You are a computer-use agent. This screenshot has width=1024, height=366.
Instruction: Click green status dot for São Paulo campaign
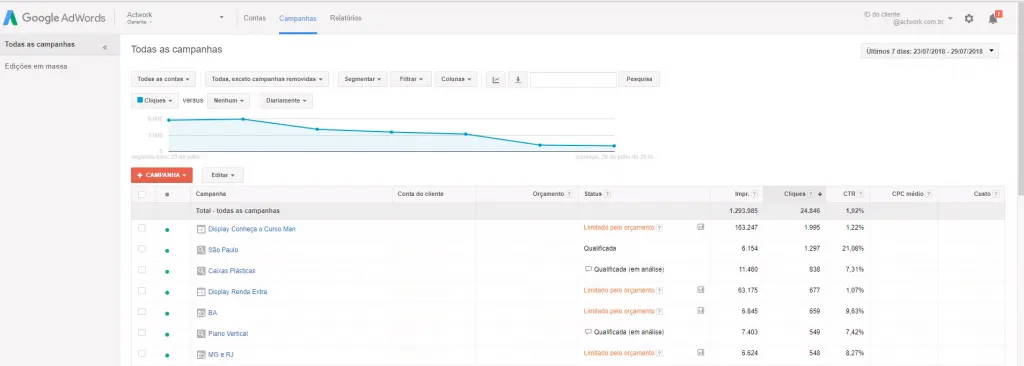point(167,250)
